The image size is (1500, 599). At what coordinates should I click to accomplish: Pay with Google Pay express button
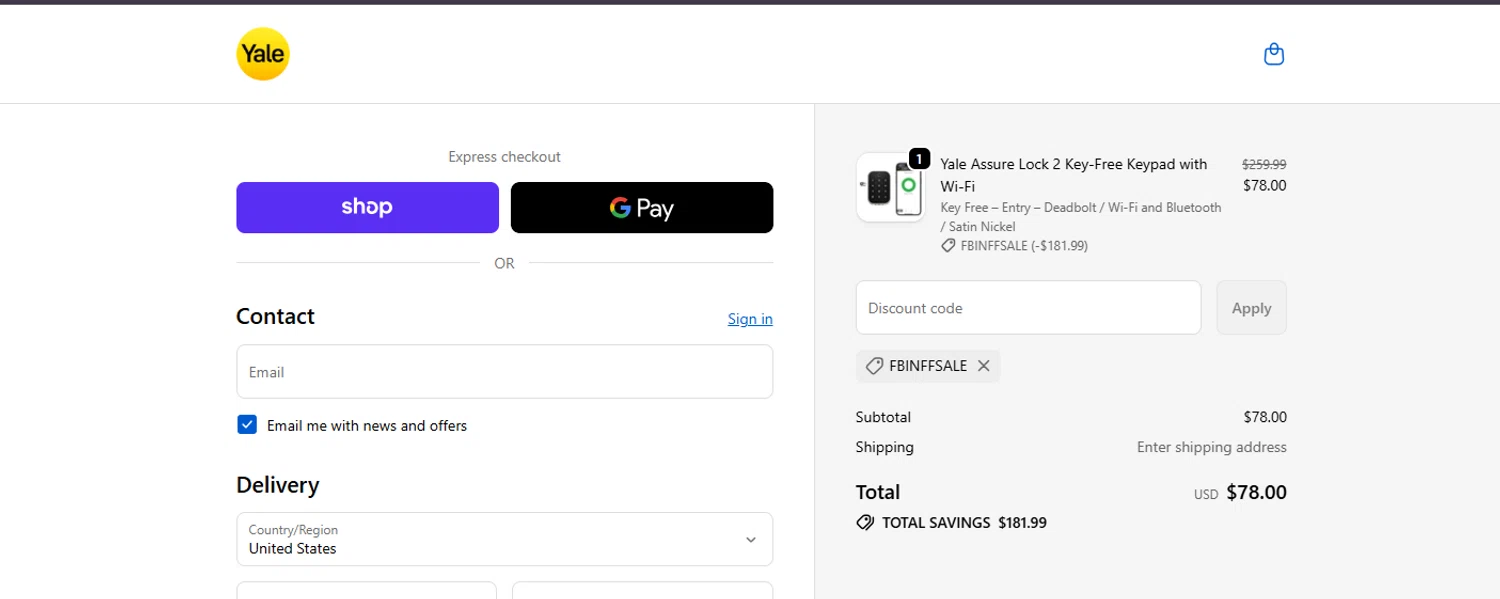point(642,207)
